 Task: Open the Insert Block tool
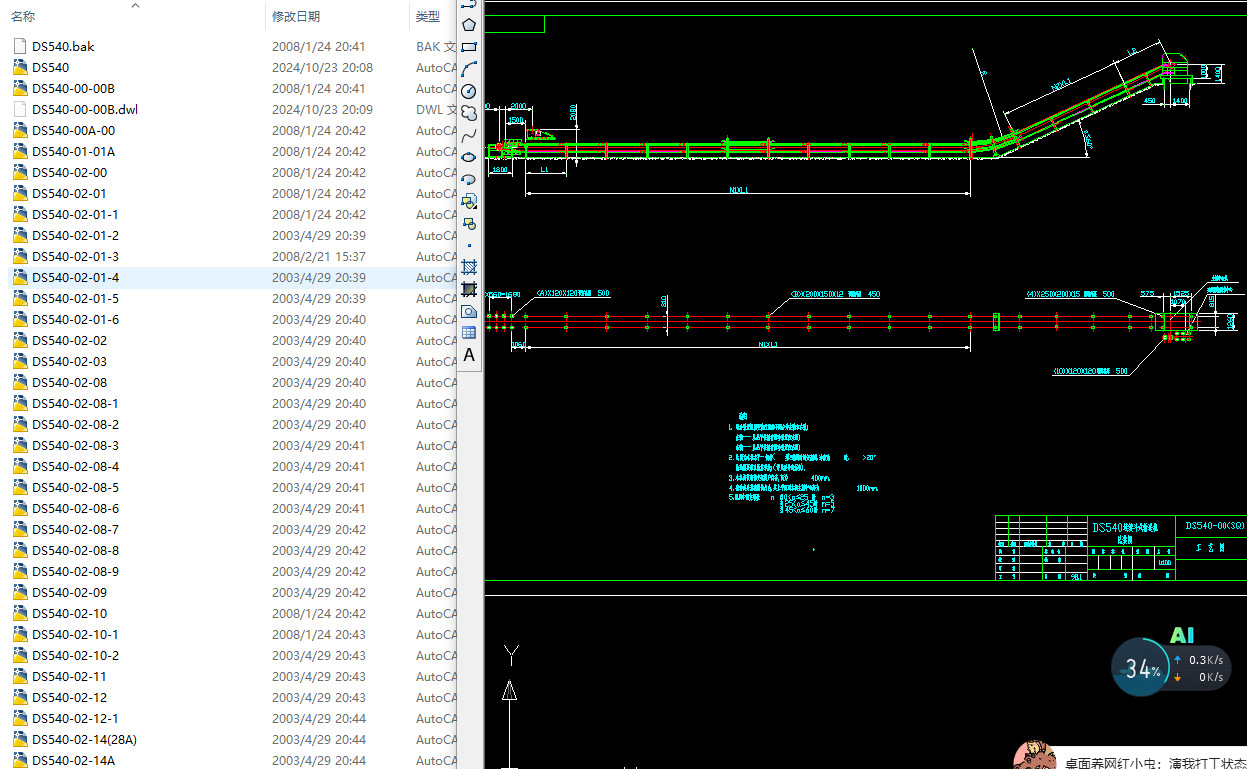468,201
